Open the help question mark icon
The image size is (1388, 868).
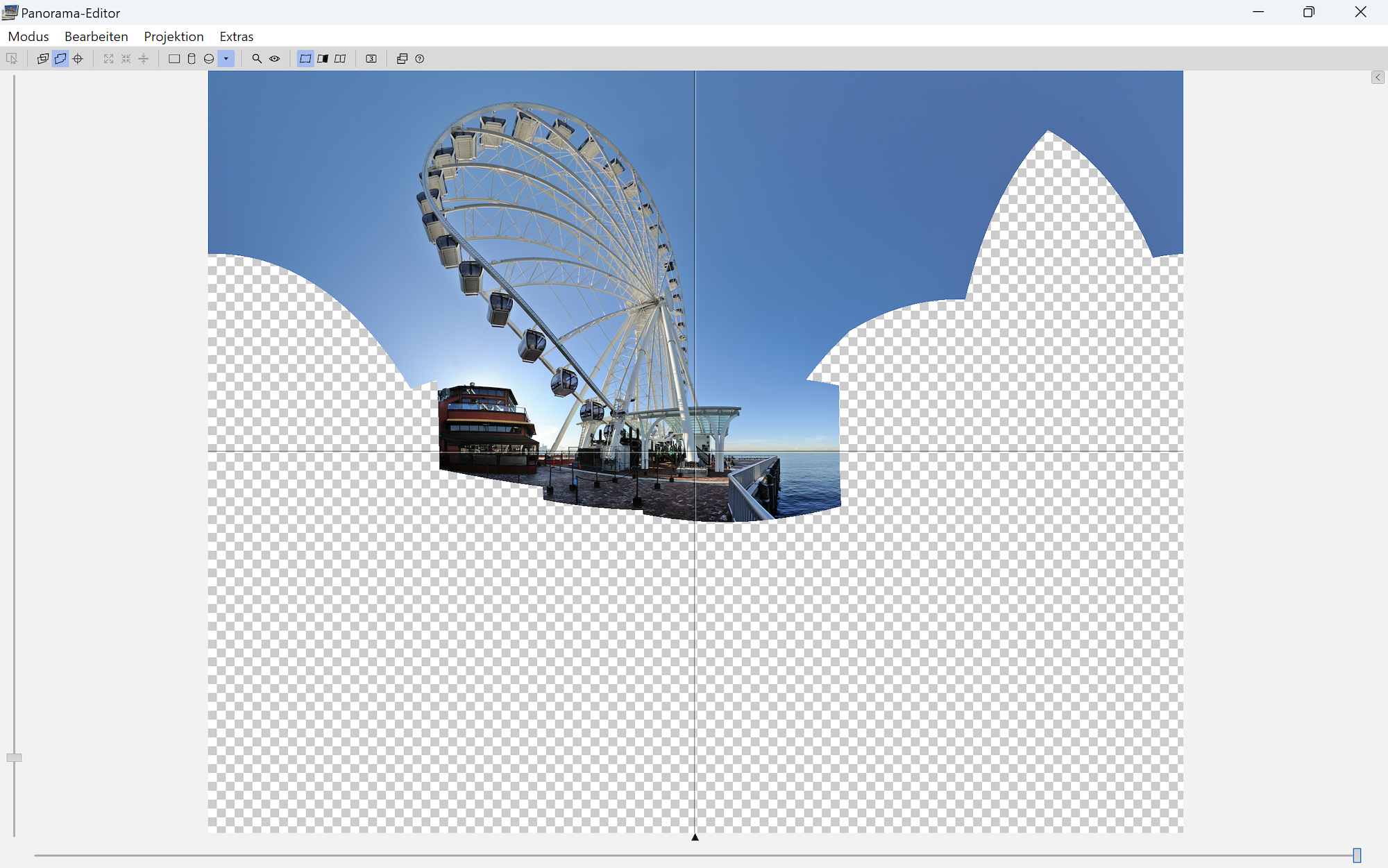[419, 59]
